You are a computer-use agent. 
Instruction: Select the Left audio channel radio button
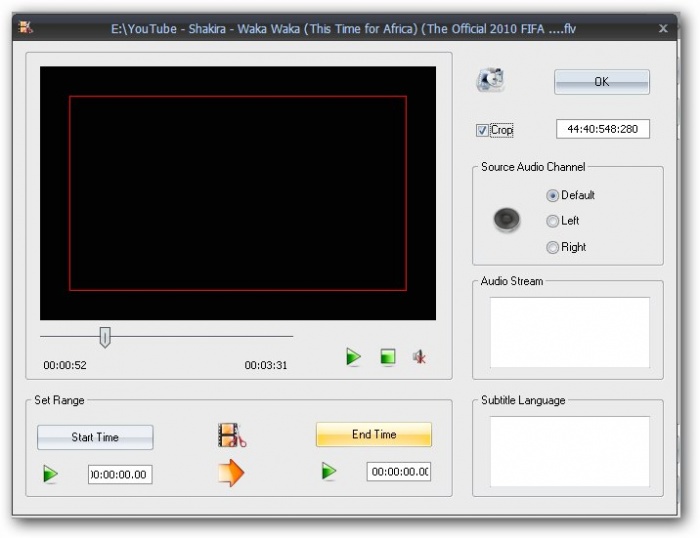point(552,221)
